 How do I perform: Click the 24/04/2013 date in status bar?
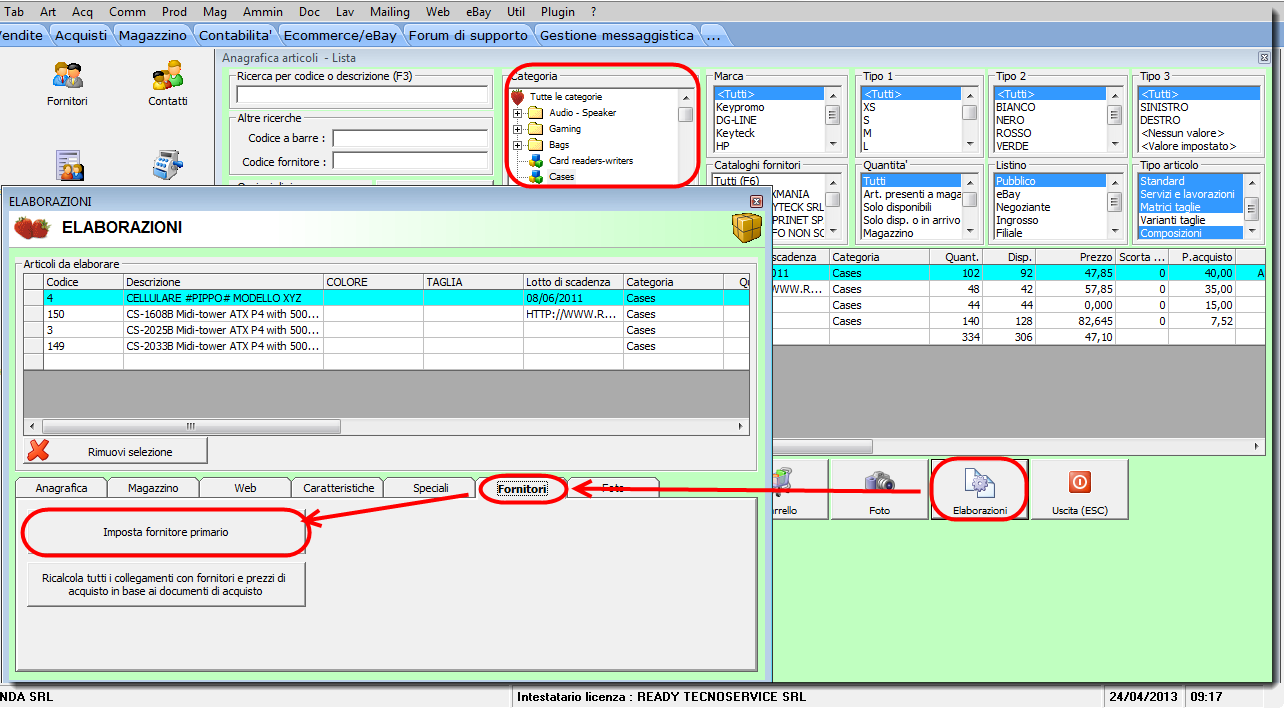[1144, 696]
